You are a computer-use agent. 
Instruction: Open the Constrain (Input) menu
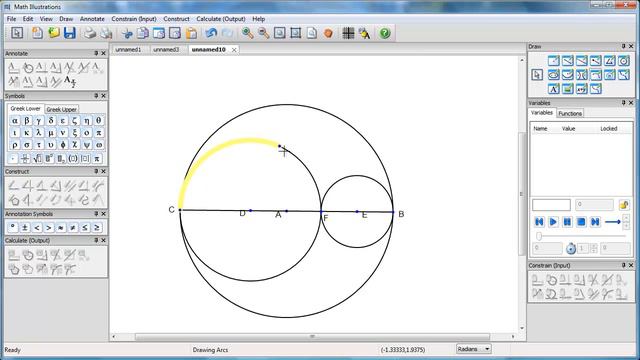(134, 19)
